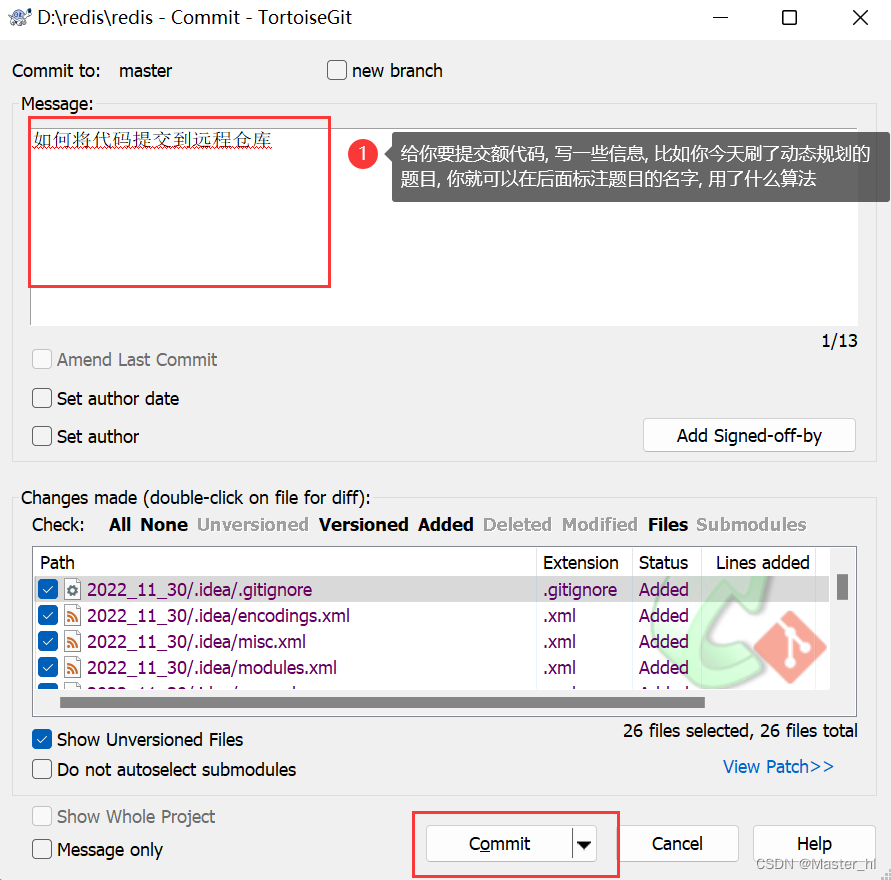The width and height of the screenshot is (891, 880).
Task: Click the xml file icon beside encodings.xml
Action: pos(72,616)
